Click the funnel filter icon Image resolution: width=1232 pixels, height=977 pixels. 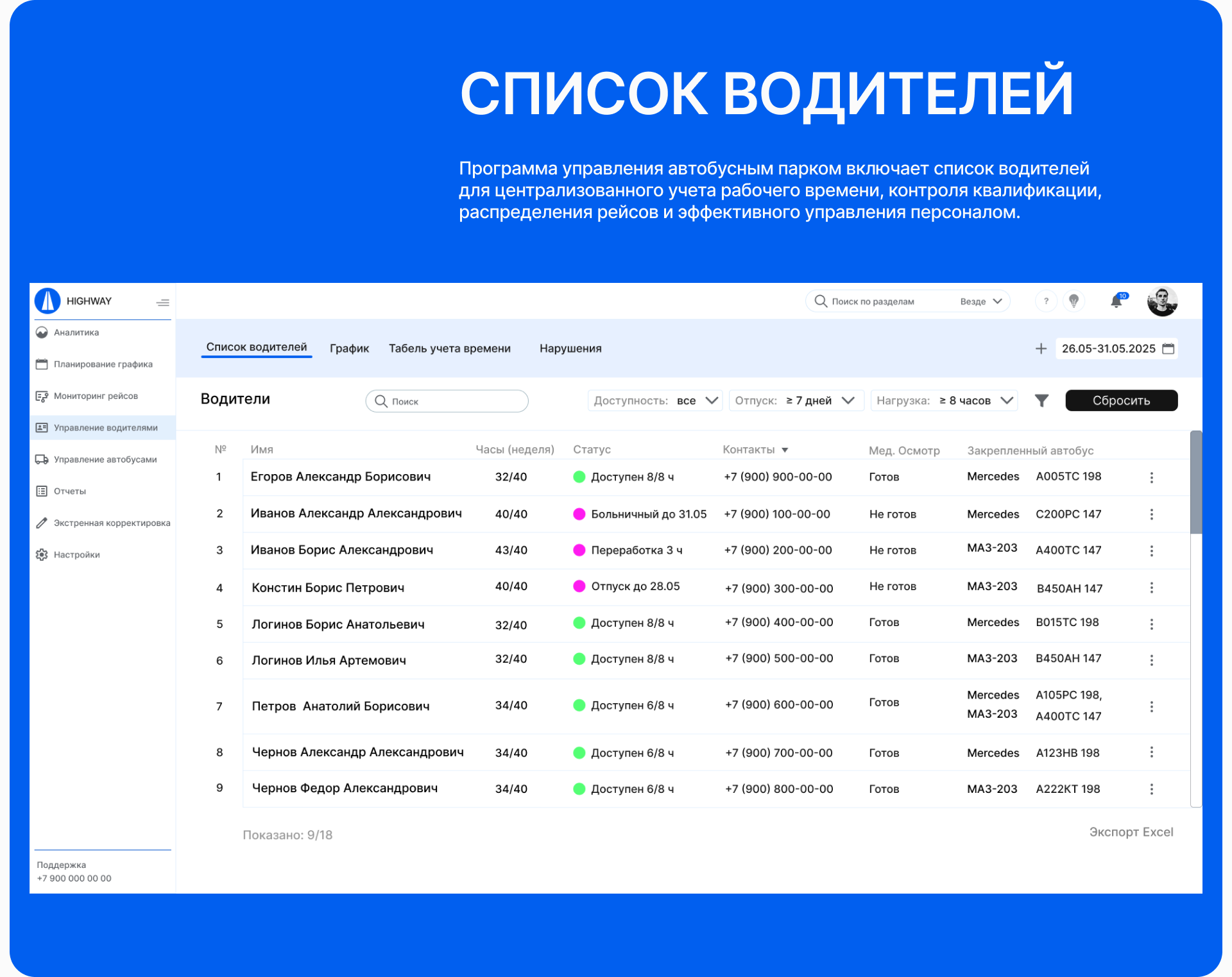(1041, 400)
